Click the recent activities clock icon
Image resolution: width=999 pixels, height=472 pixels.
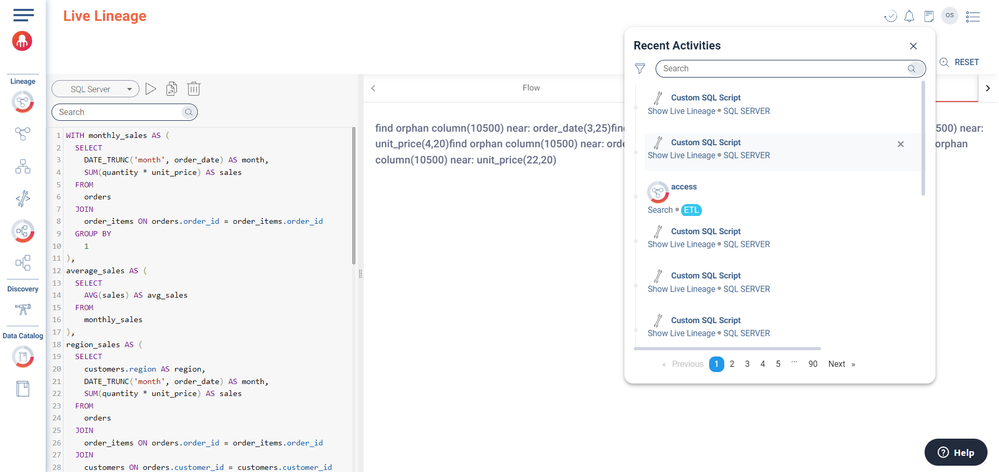click(x=890, y=16)
